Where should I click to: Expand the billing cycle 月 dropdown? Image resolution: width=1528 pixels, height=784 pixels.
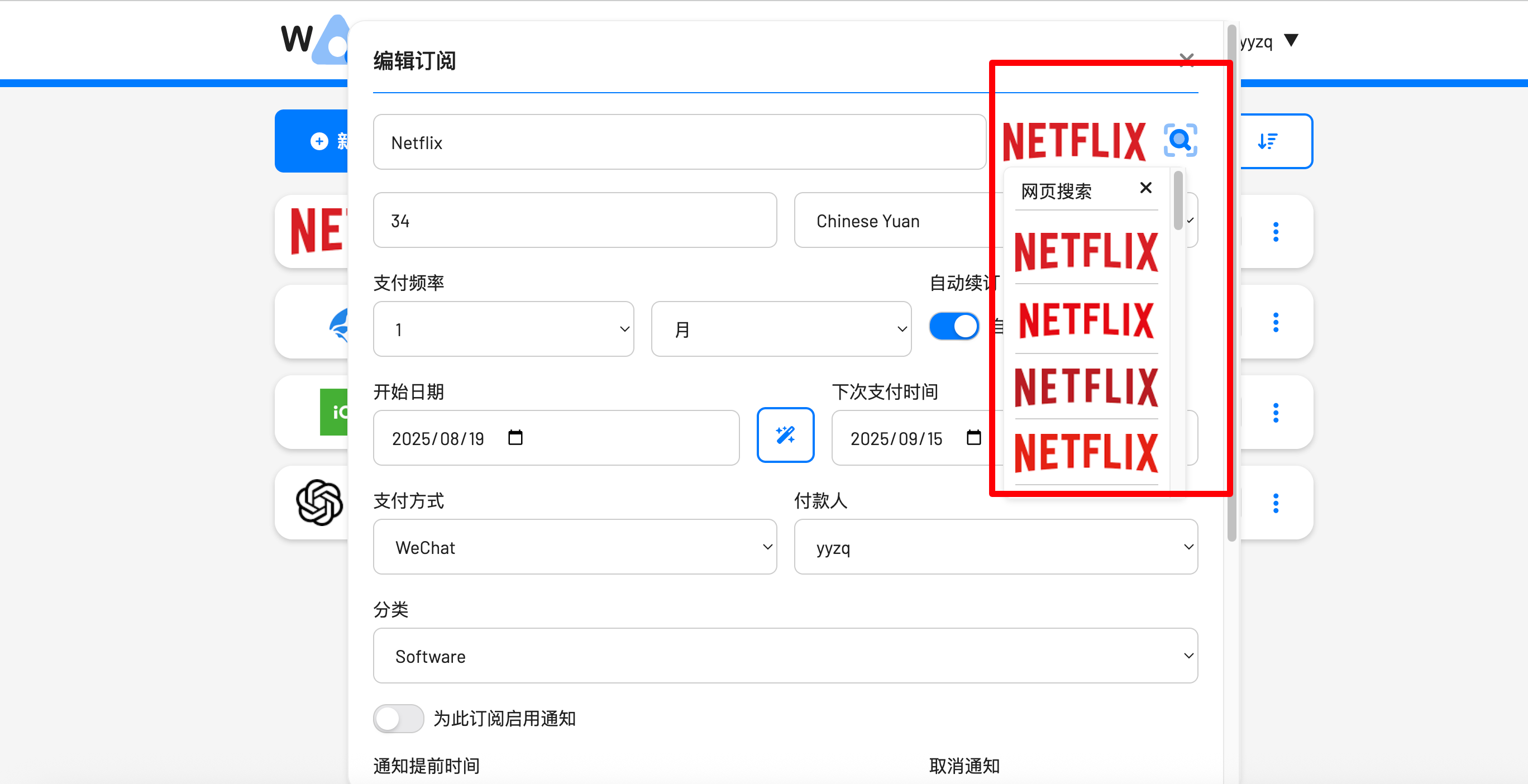coord(781,329)
